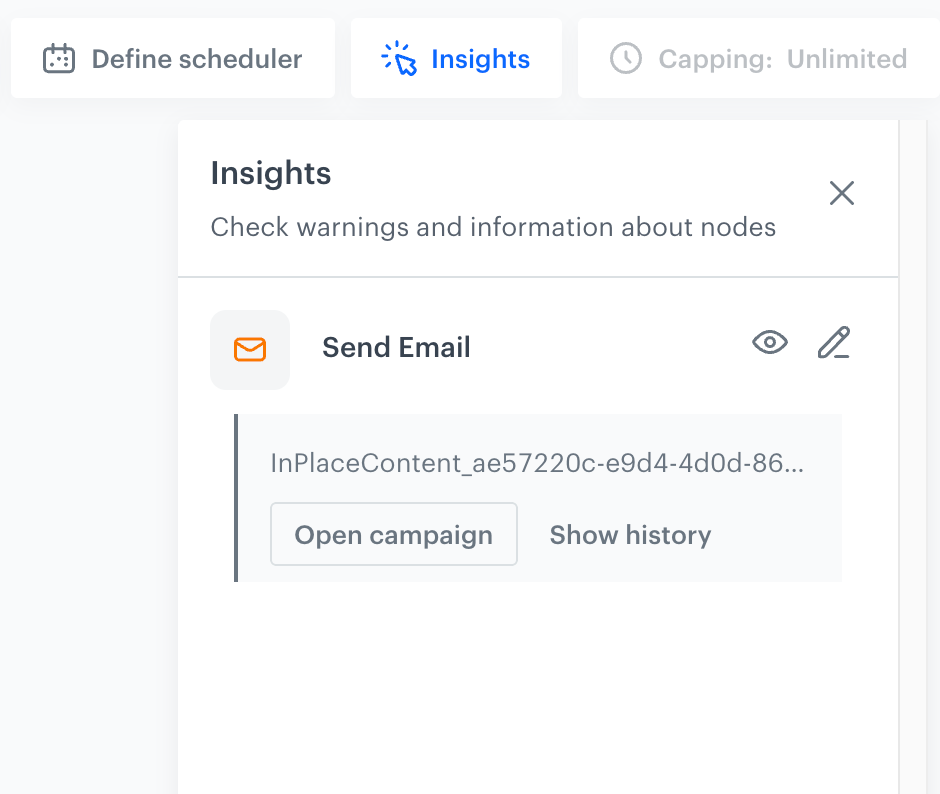The image size is (940, 794).
Task: Click the Open campaign button
Action: click(393, 534)
